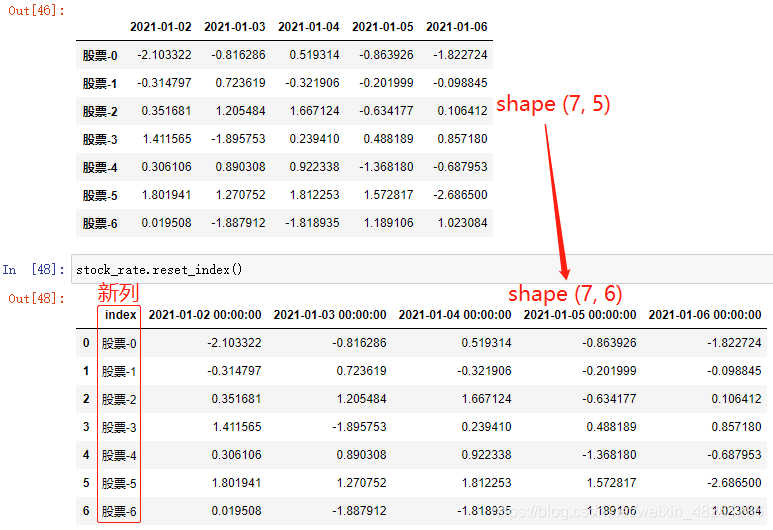
Task: Click 股票-0 in the index column
Action: coord(119,343)
